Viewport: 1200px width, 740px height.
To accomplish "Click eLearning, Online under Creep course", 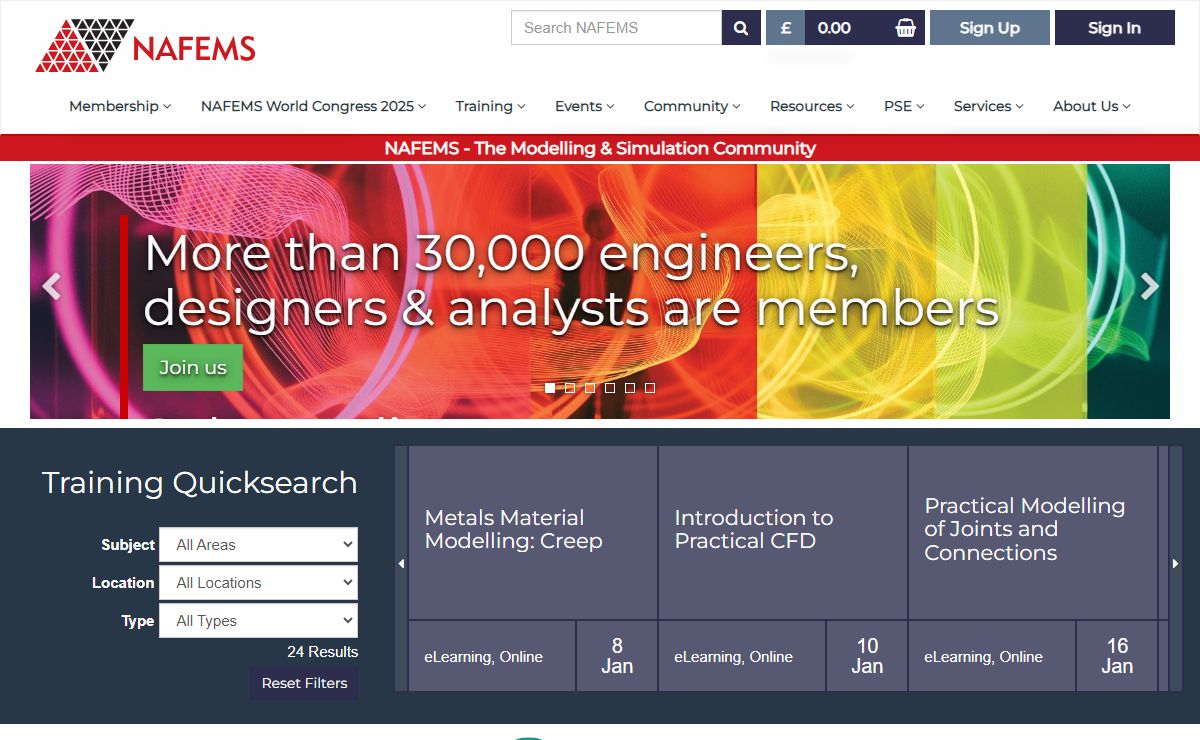I will pos(483,657).
